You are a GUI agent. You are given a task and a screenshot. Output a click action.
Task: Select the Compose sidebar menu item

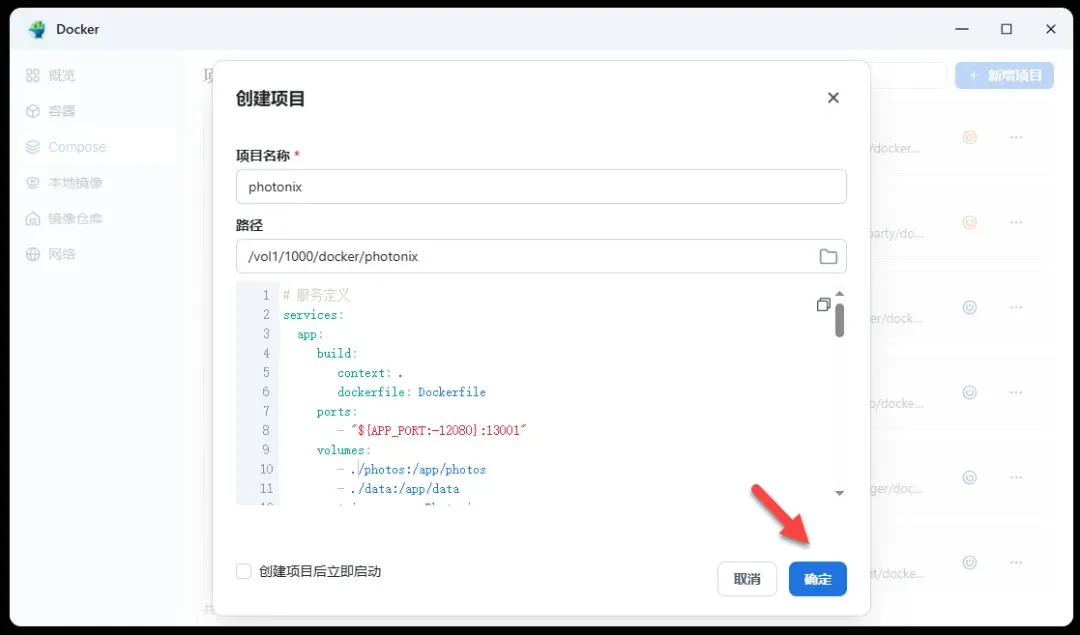click(77, 147)
